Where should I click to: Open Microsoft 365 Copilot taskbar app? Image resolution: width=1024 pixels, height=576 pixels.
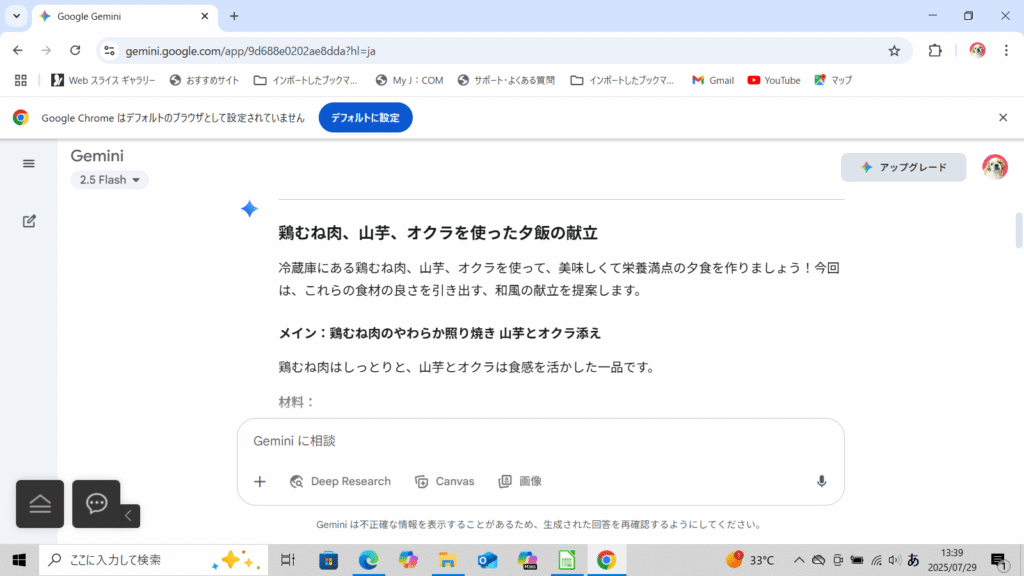pos(527,560)
